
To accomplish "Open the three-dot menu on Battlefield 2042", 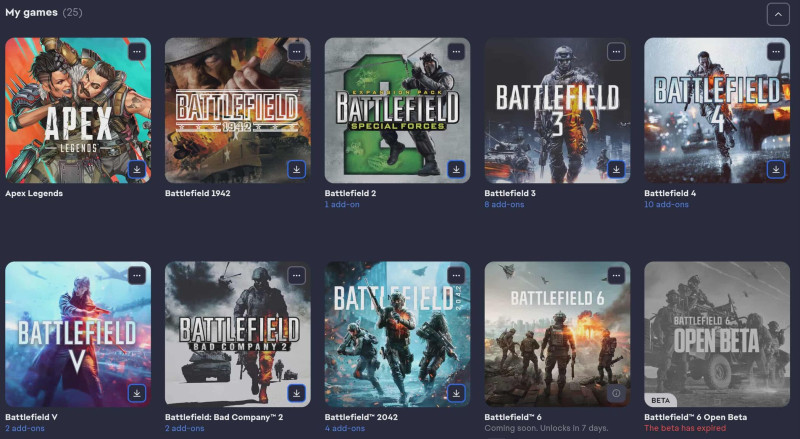I will [x=456, y=276].
